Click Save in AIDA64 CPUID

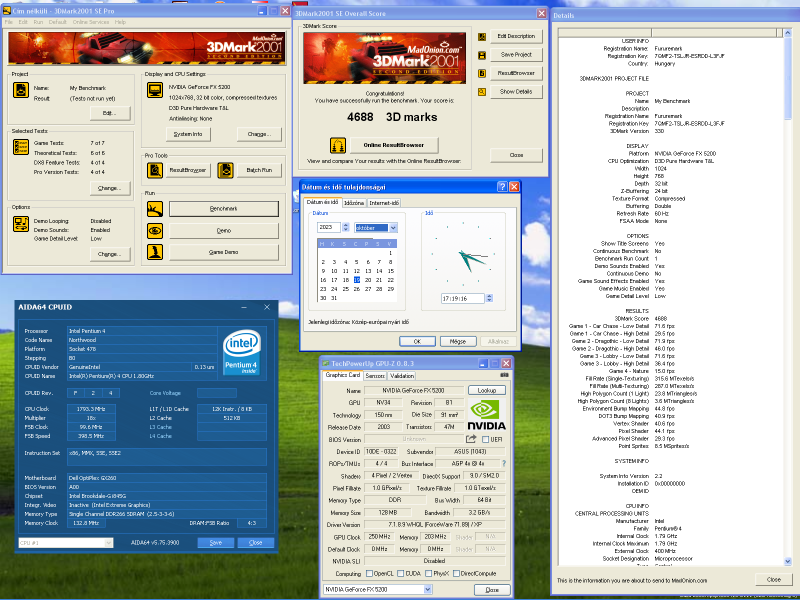click(216, 543)
